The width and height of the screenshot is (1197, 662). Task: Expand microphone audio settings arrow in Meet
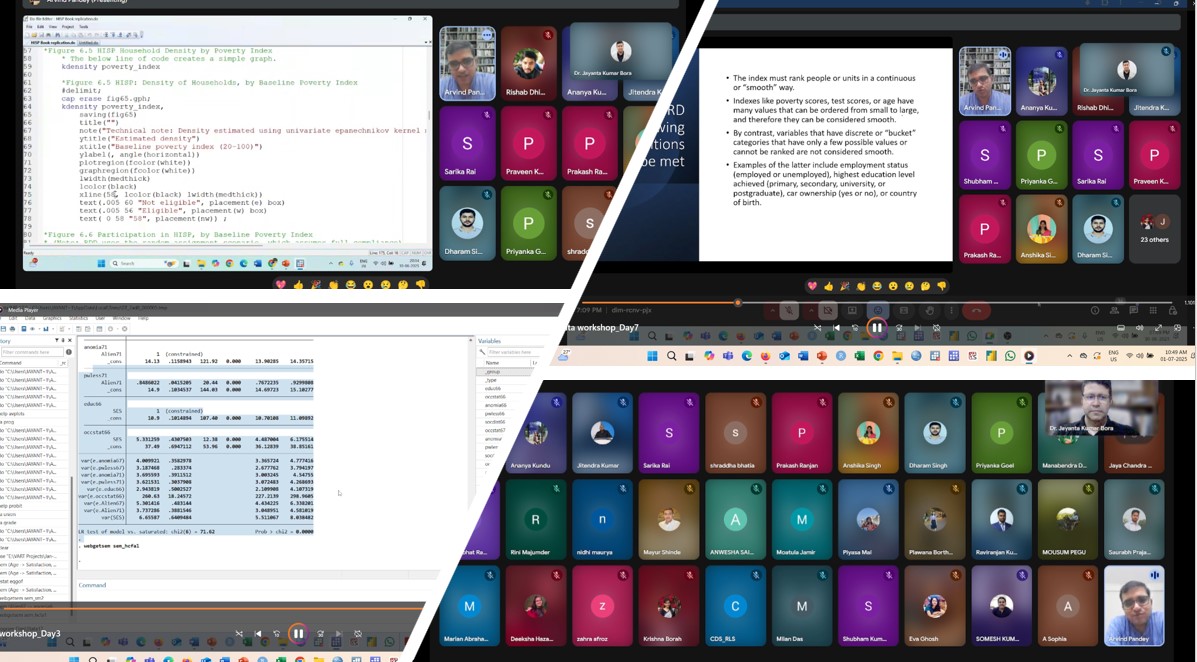tap(773, 310)
